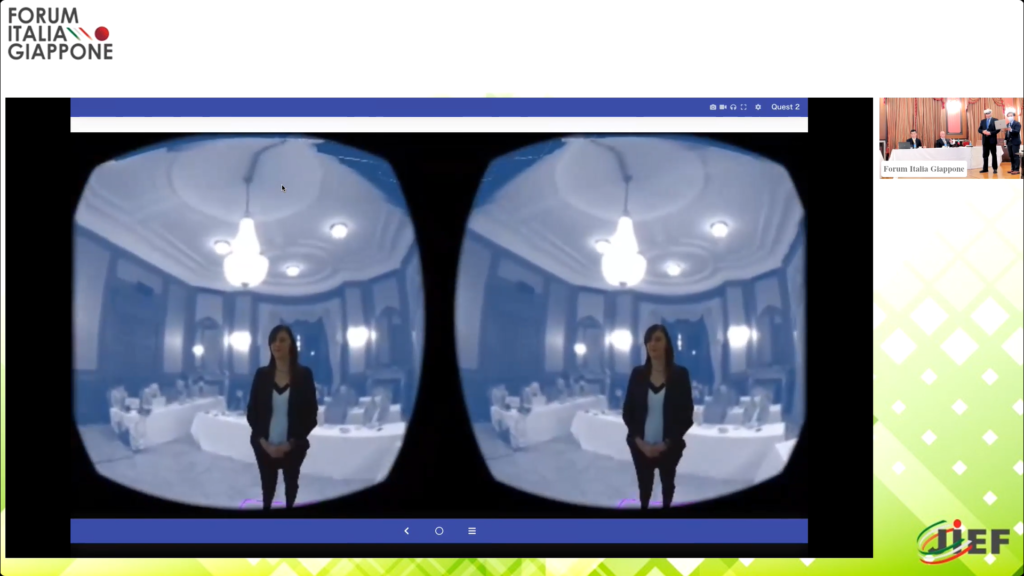Open the settings gear in the cast toolbar
1024x576 pixels.
pyautogui.click(x=758, y=107)
